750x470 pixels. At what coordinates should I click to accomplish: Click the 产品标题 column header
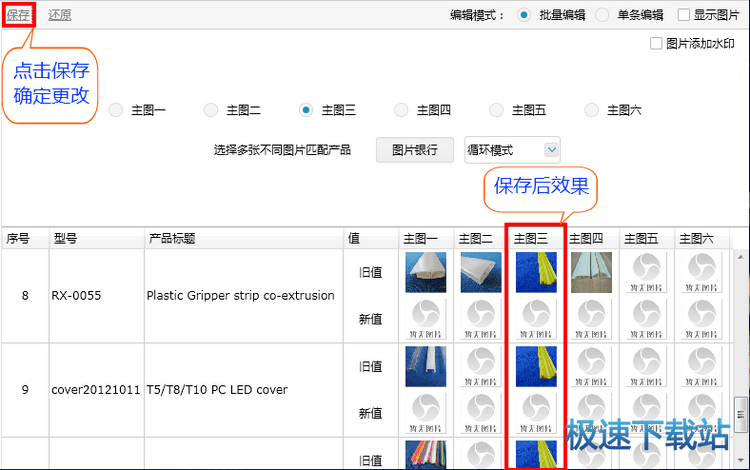pos(243,238)
